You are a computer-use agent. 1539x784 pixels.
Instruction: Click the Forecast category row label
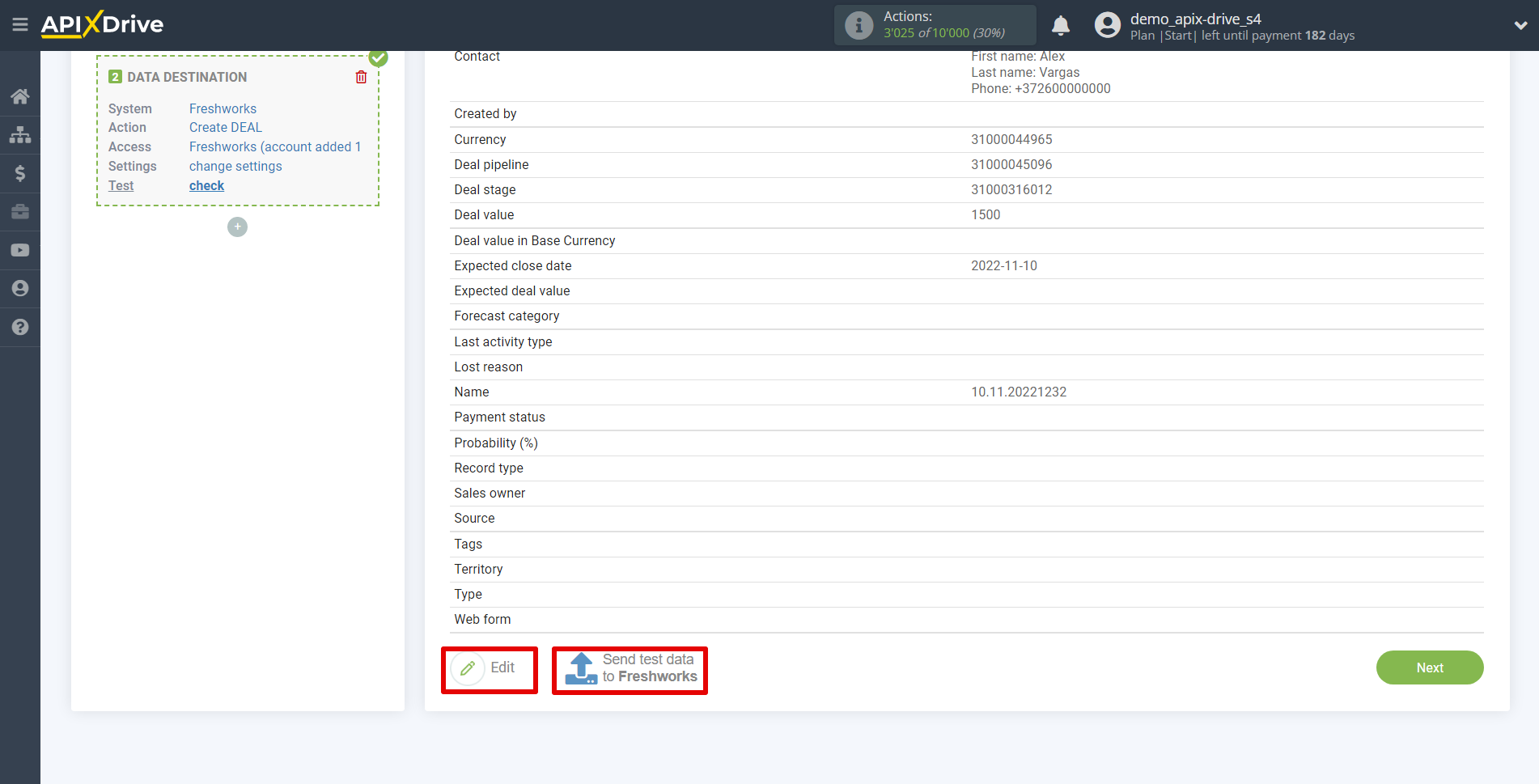[507, 316]
